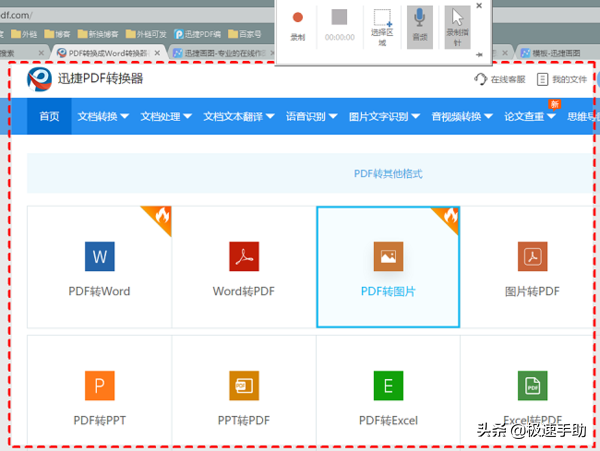The image size is (600, 451).
Task: Click the Word转PDF label text
Action: coord(244,291)
